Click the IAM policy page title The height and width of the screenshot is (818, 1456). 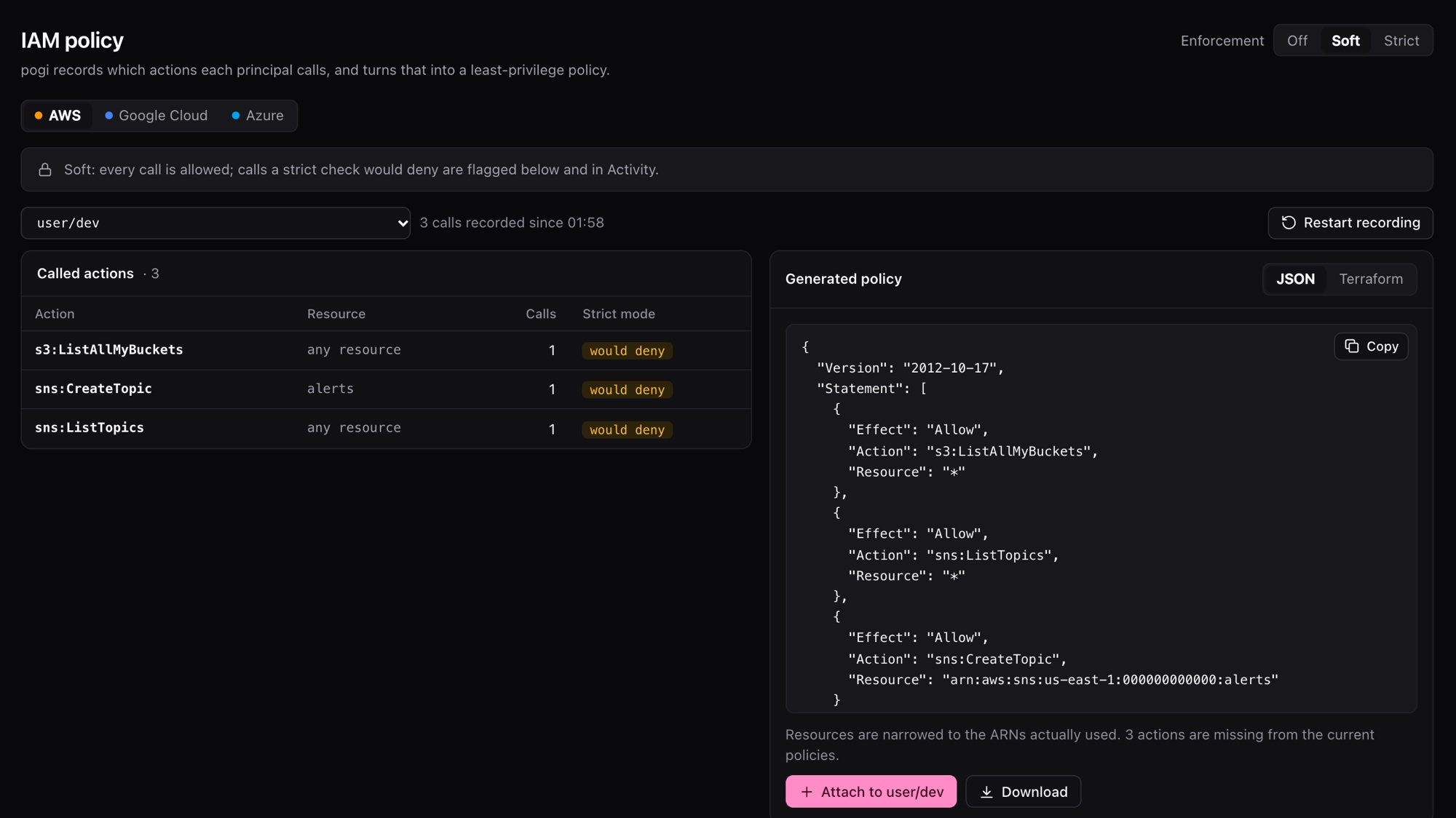tap(72, 40)
